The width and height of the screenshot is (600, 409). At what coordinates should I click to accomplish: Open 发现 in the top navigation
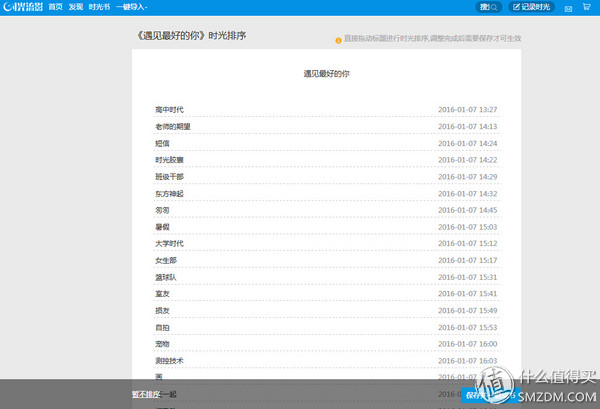76,7
